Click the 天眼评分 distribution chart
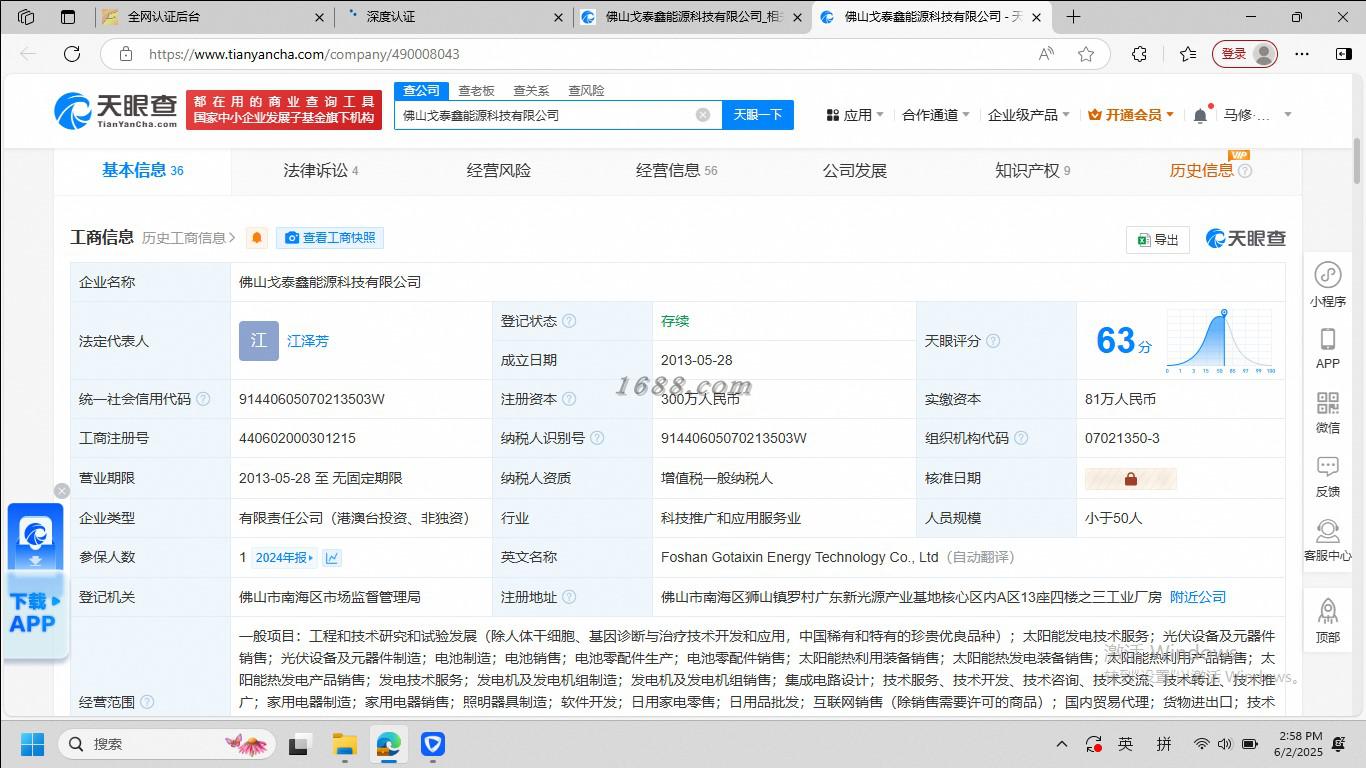This screenshot has width=1366, height=768. click(1220, 341)
